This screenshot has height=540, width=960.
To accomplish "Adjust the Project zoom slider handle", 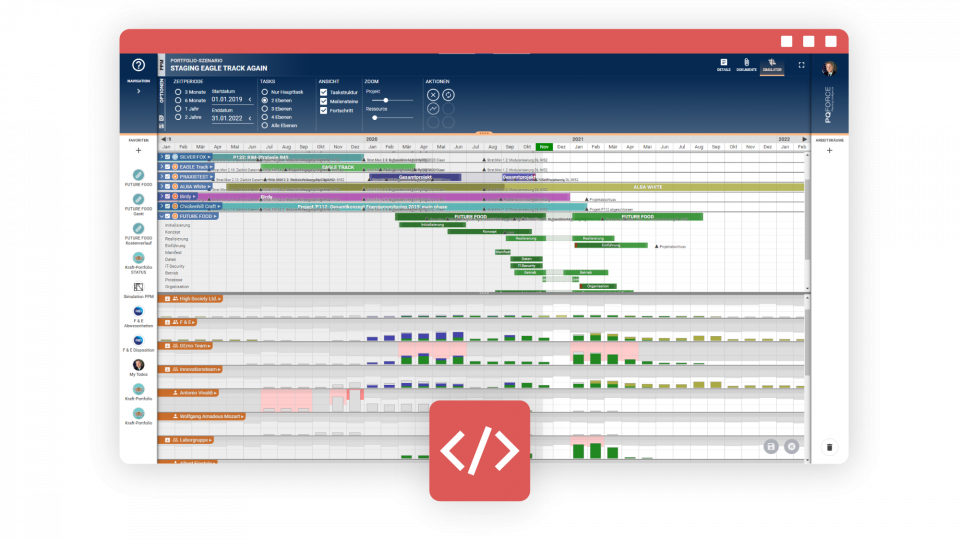I will point(386,100).
